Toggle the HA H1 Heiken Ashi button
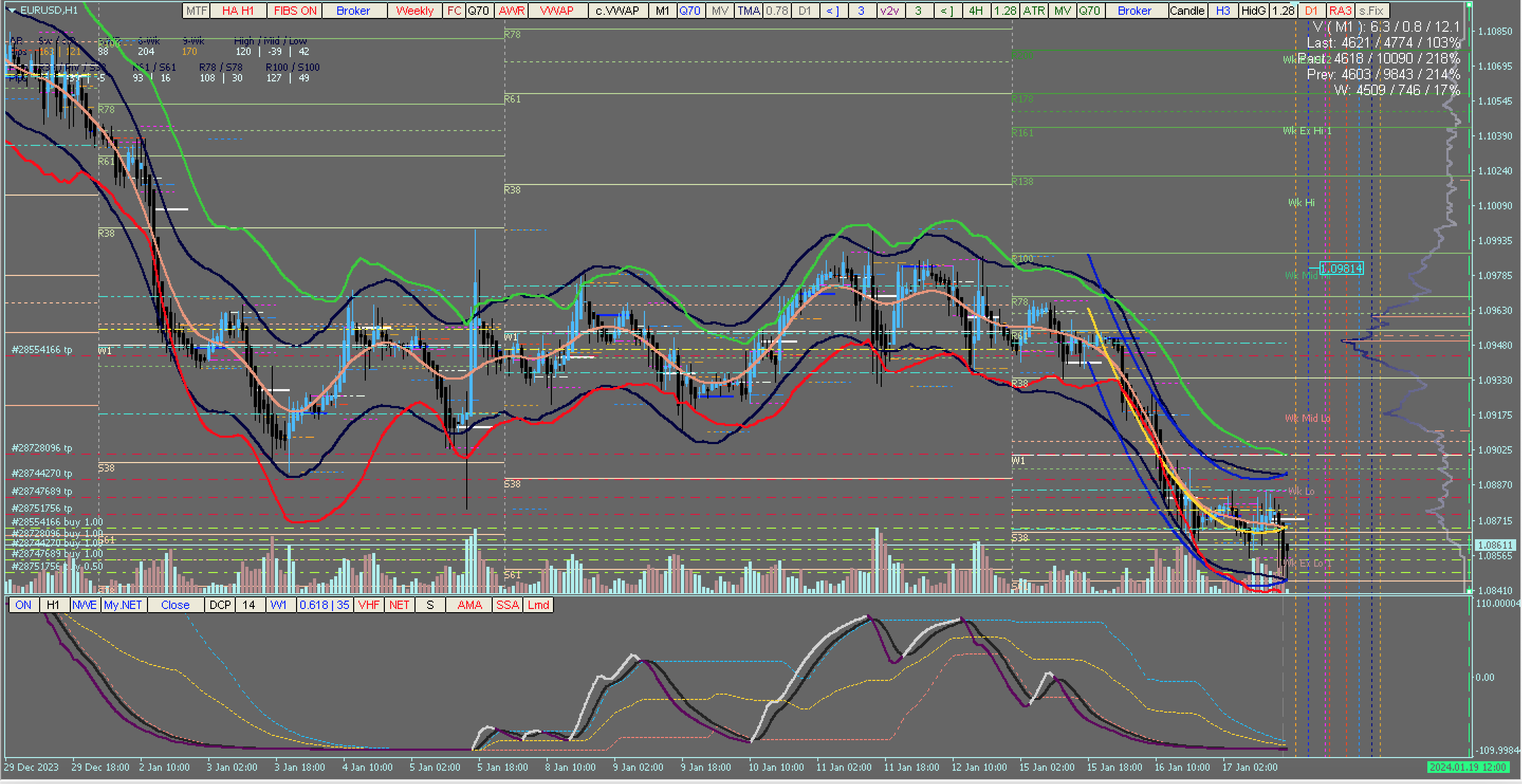 (x=237, y=11)
